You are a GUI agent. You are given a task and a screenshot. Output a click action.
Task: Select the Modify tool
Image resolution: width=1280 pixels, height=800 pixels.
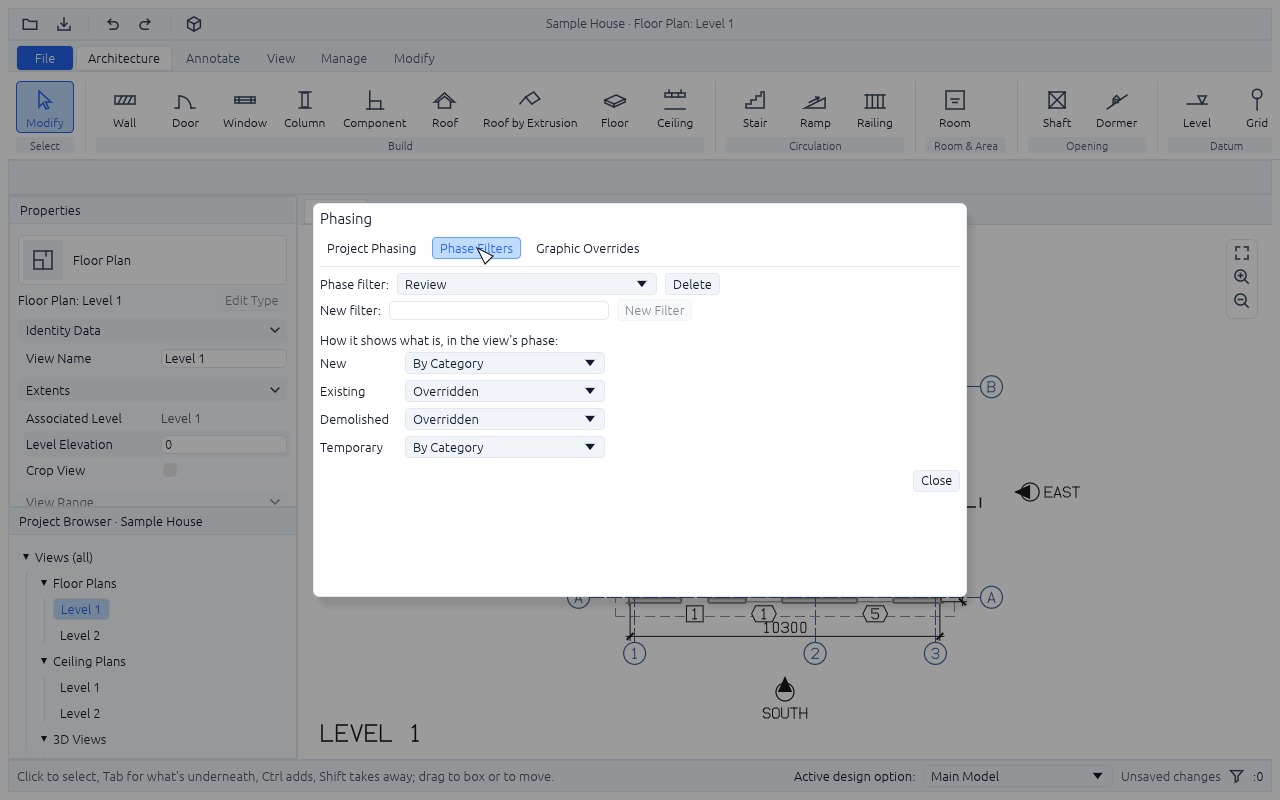point(45,107)
